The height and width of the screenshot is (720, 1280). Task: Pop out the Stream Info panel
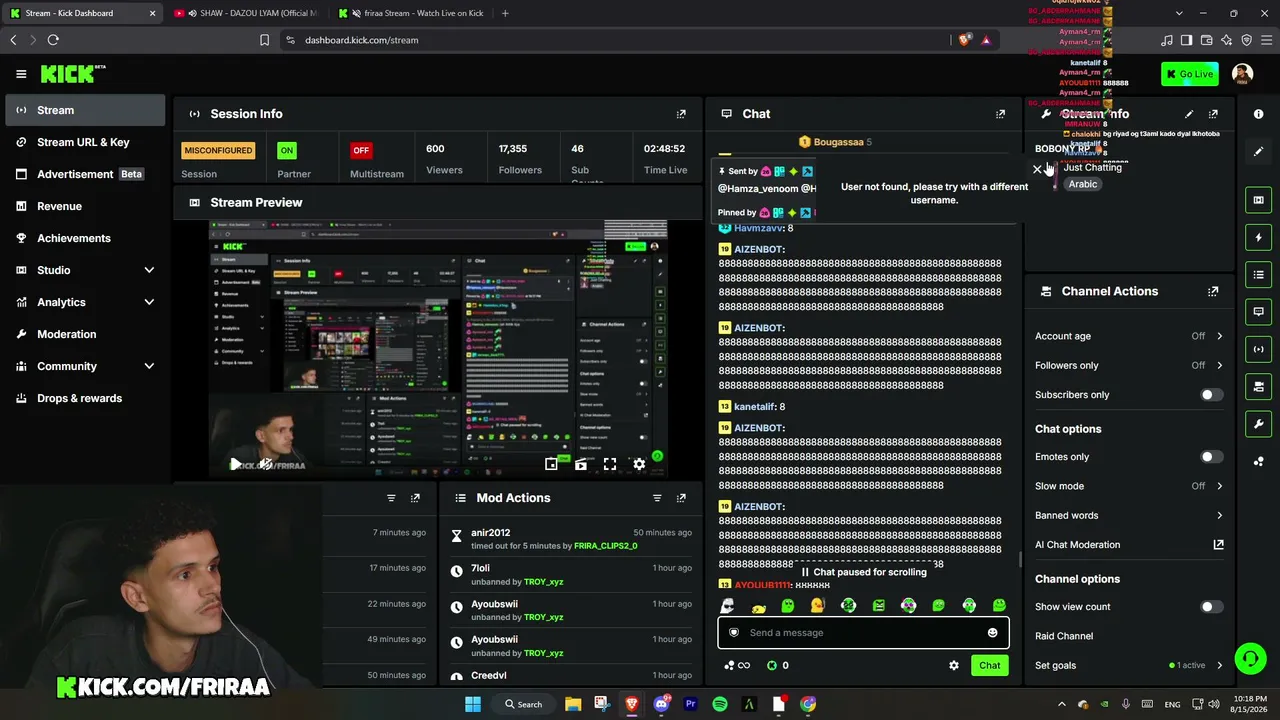point(1213,114)
